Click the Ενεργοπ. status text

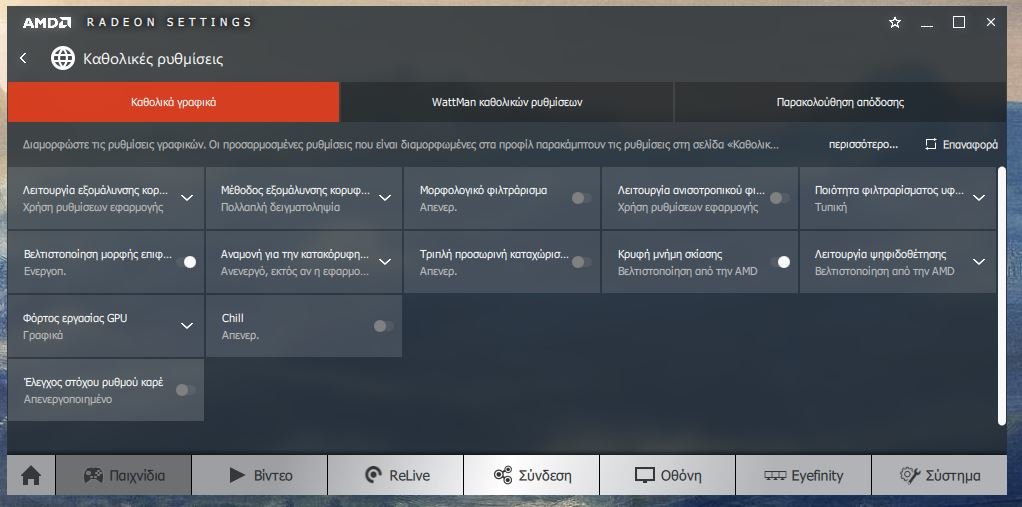[x=44, y=271]
